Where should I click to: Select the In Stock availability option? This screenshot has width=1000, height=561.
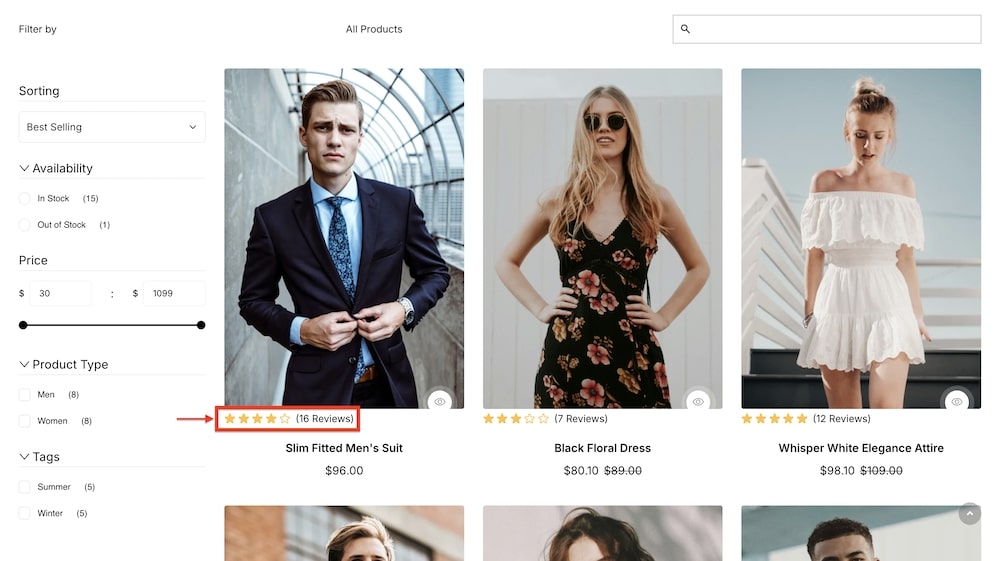pyautogui.click(x=25, y=199)
